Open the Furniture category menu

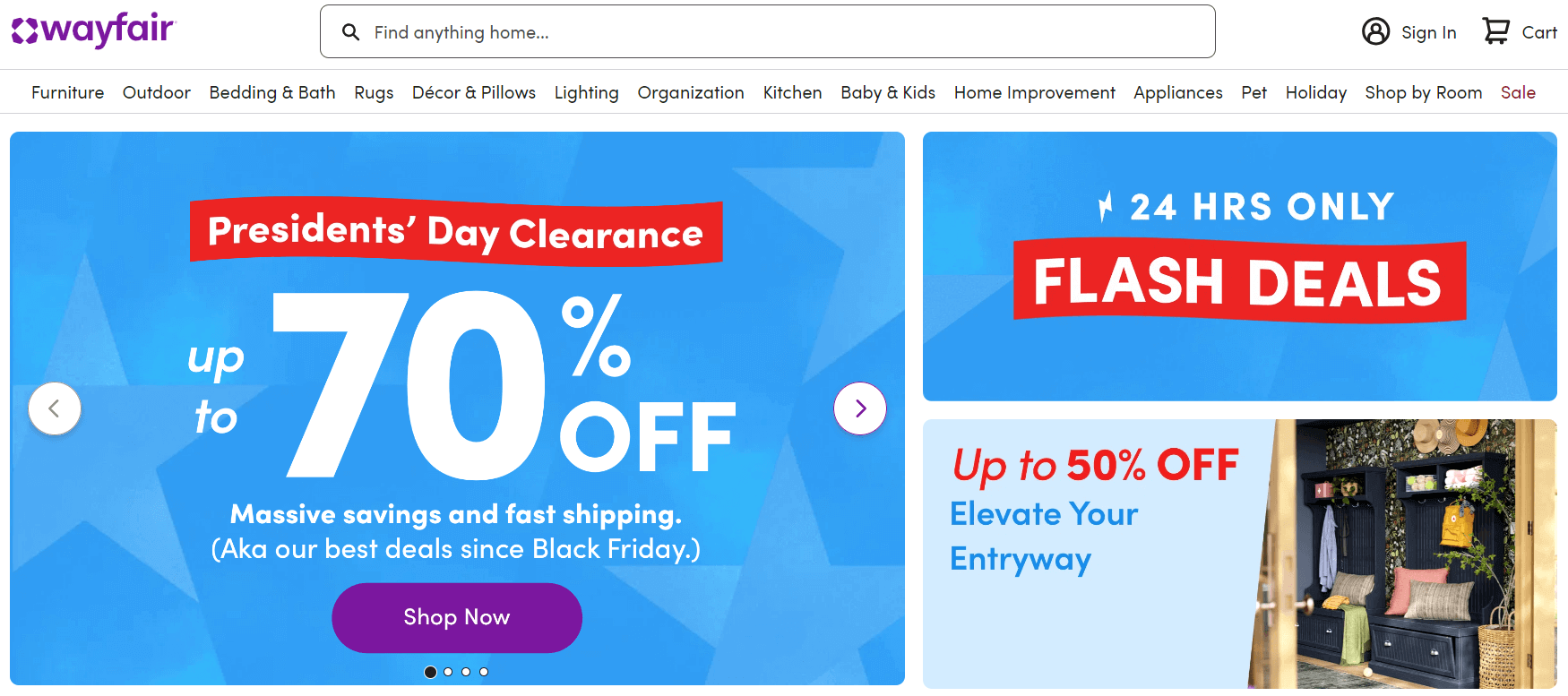[x=67, y=92]
